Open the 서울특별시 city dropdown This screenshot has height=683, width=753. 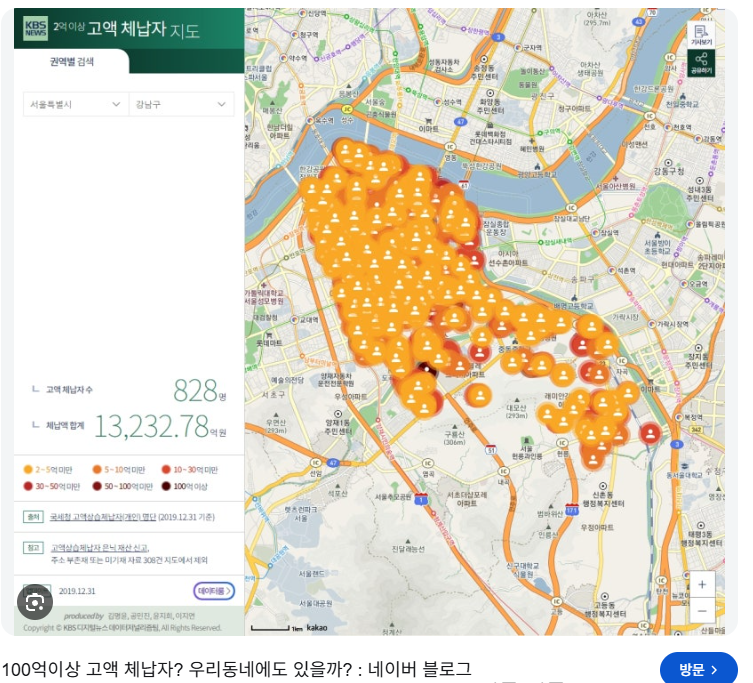coord(76,104)
